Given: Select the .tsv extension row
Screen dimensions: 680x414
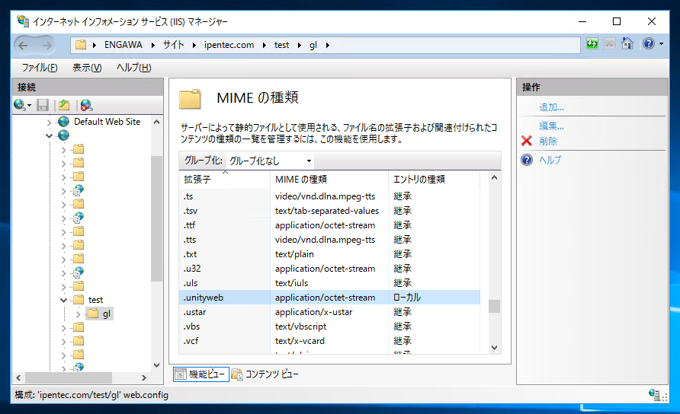Looking at the screenshot, I should [330, 211].
